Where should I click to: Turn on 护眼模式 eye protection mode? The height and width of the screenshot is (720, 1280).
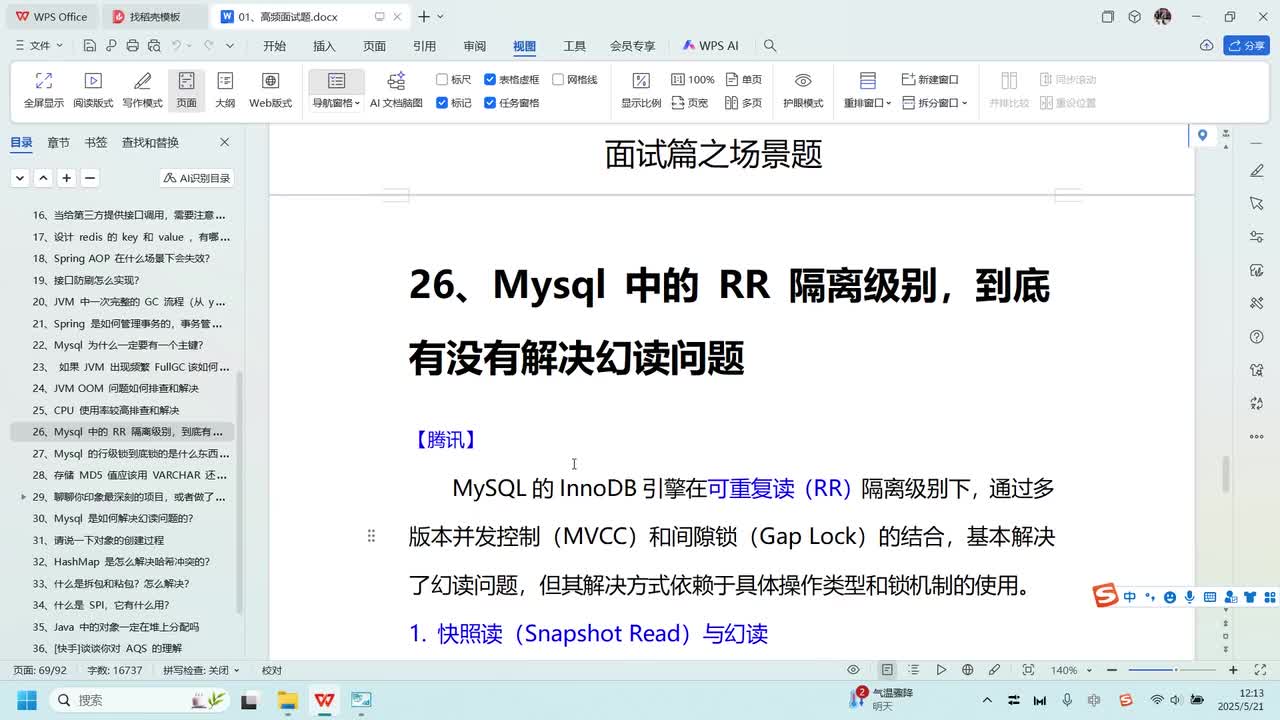802,90
